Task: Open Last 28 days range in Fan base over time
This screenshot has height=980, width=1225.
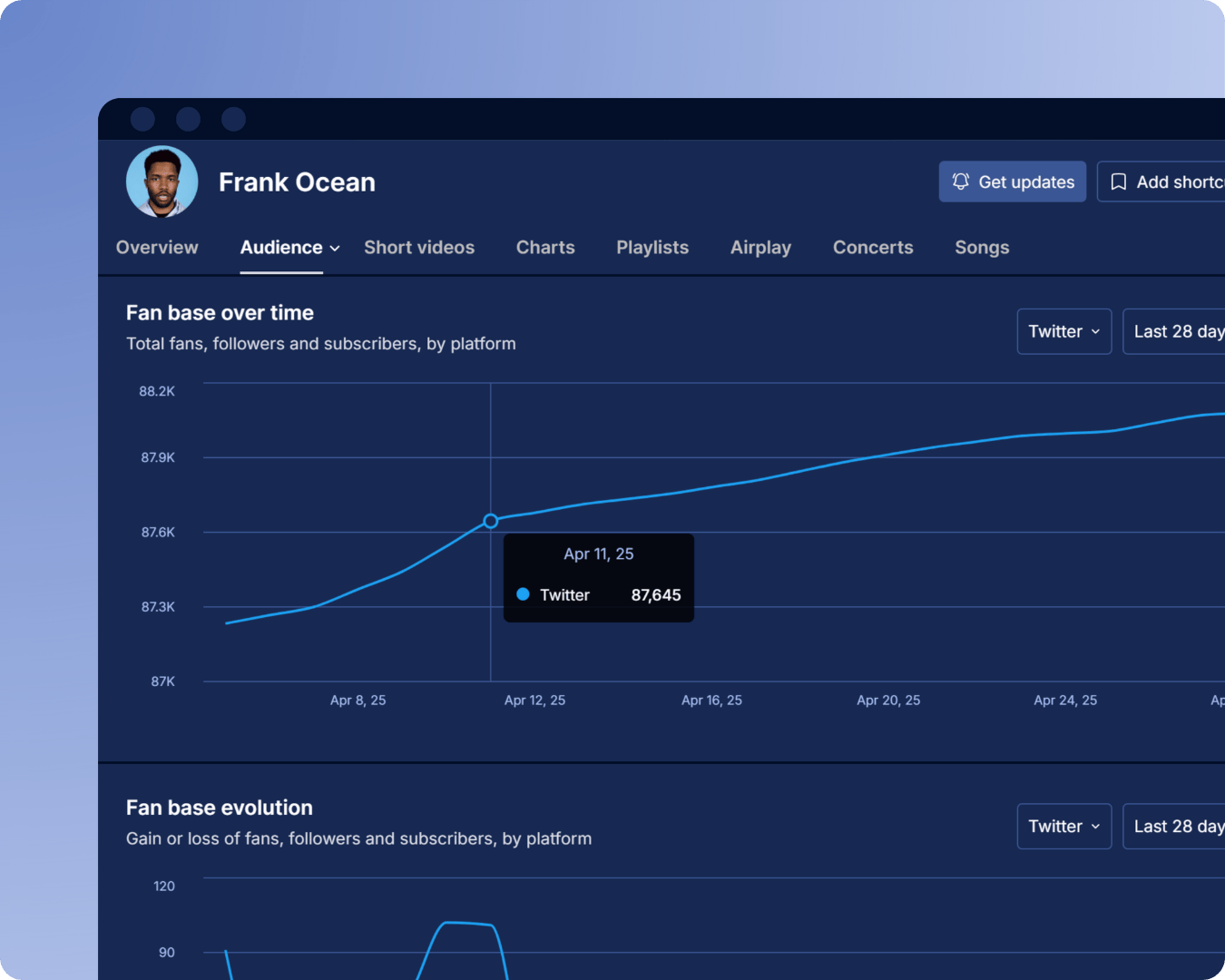Action: 1177,331
